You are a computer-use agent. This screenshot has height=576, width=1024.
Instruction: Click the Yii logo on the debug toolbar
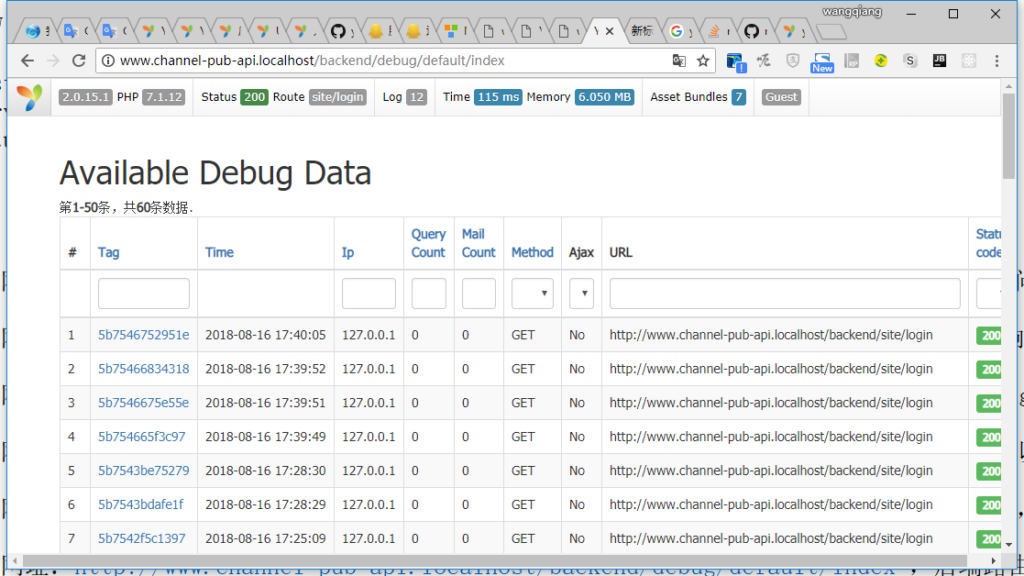point(29,97)
